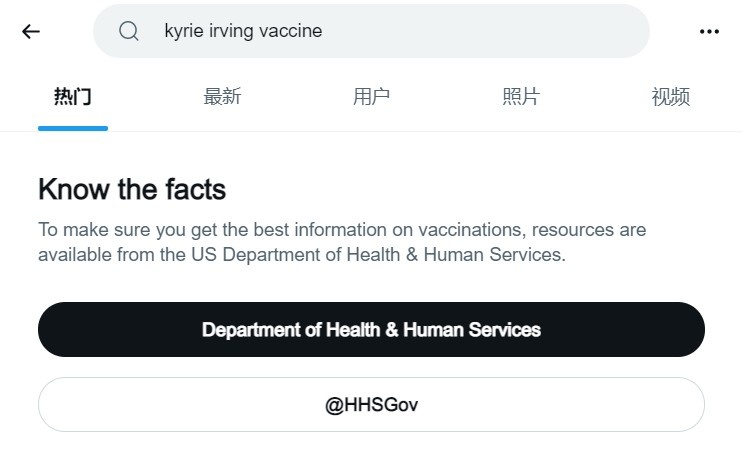
Task: View the 视频 (Videos) tab
Action: (x=671, y=97)
